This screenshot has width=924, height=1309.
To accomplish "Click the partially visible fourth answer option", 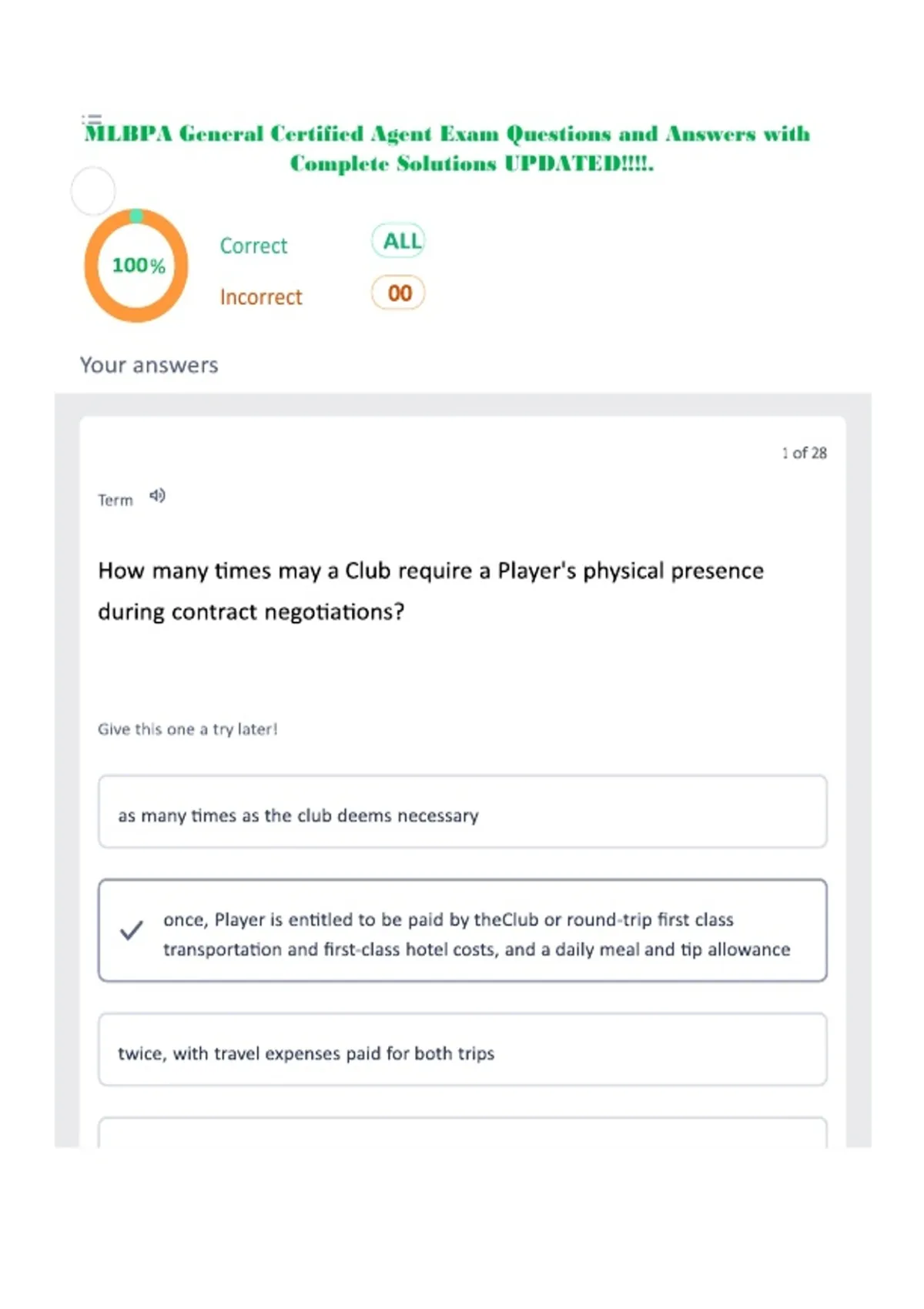I will (463, 1133).
